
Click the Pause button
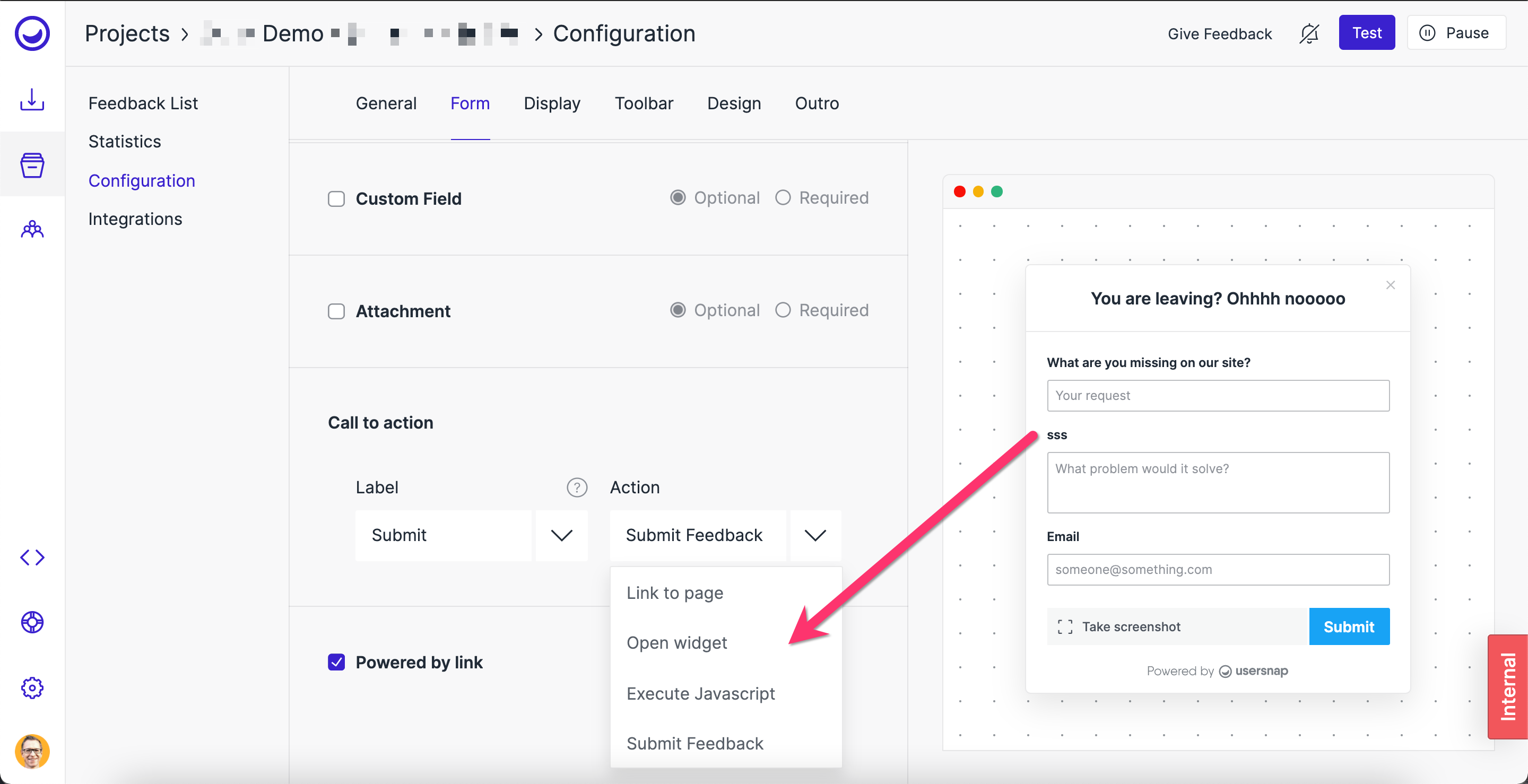pyautogui.click(x=1456, y=32)
